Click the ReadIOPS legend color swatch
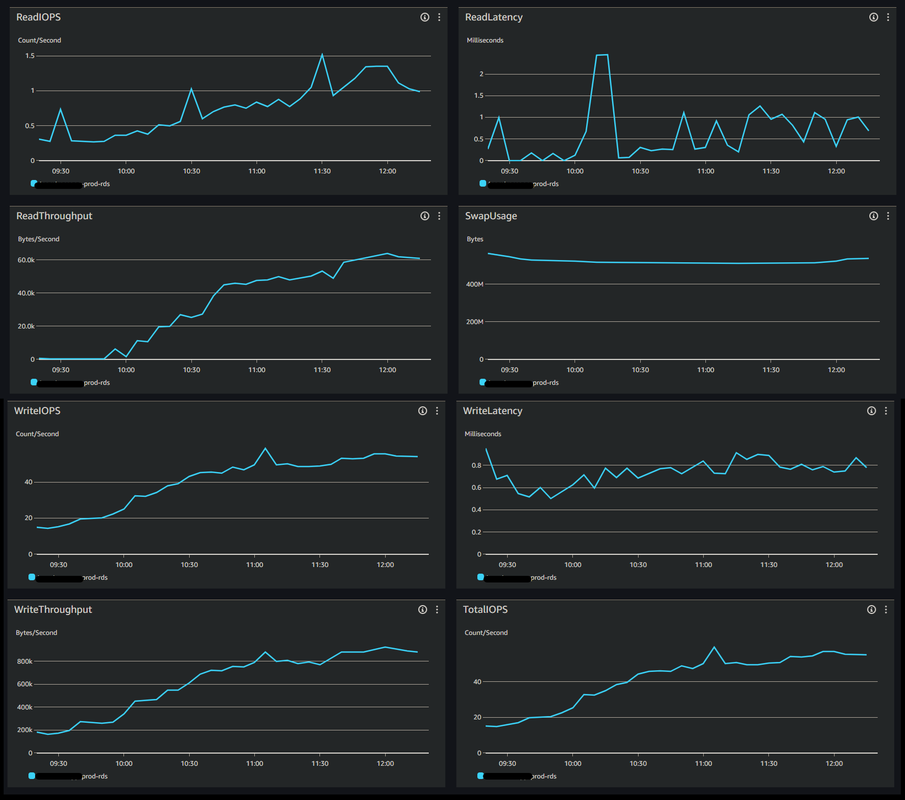 (x=33, y=184)
